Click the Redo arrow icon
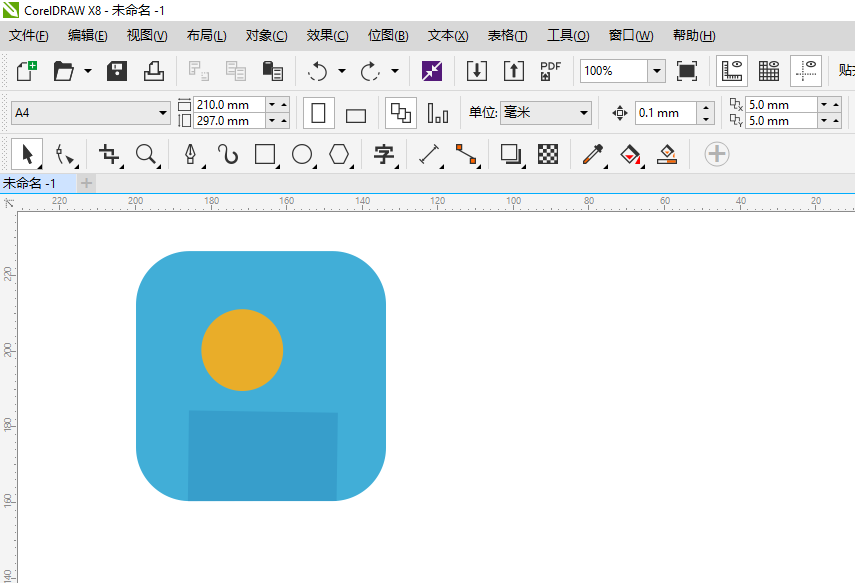Viewport: 855px width, 583px height. (370, 71)
